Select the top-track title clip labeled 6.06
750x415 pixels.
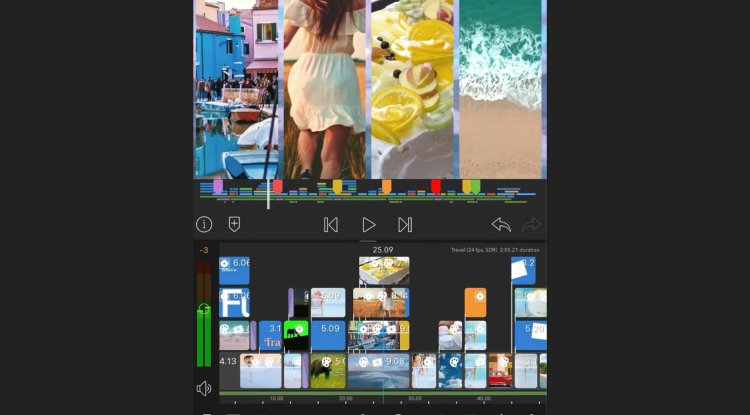234,271
